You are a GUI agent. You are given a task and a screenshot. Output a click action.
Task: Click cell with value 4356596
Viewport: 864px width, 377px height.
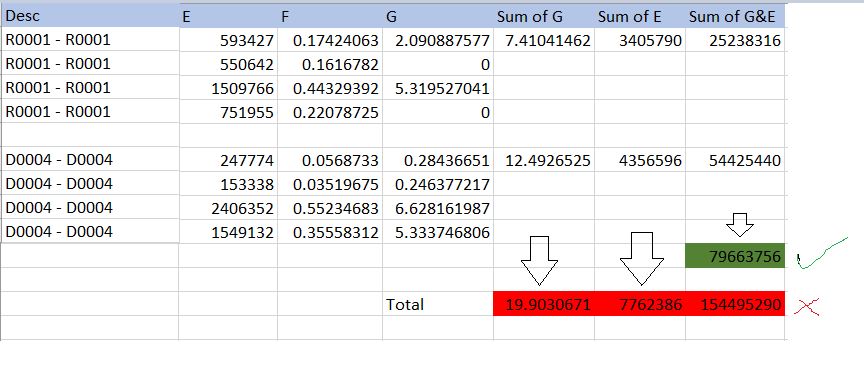point(640,160)
